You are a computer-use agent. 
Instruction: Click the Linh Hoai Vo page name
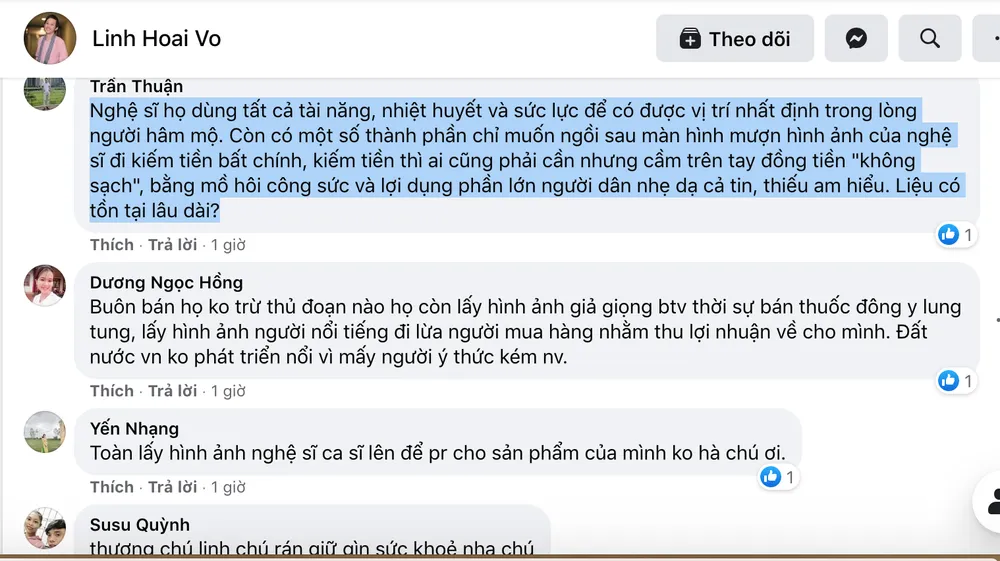tap(156, 39)
